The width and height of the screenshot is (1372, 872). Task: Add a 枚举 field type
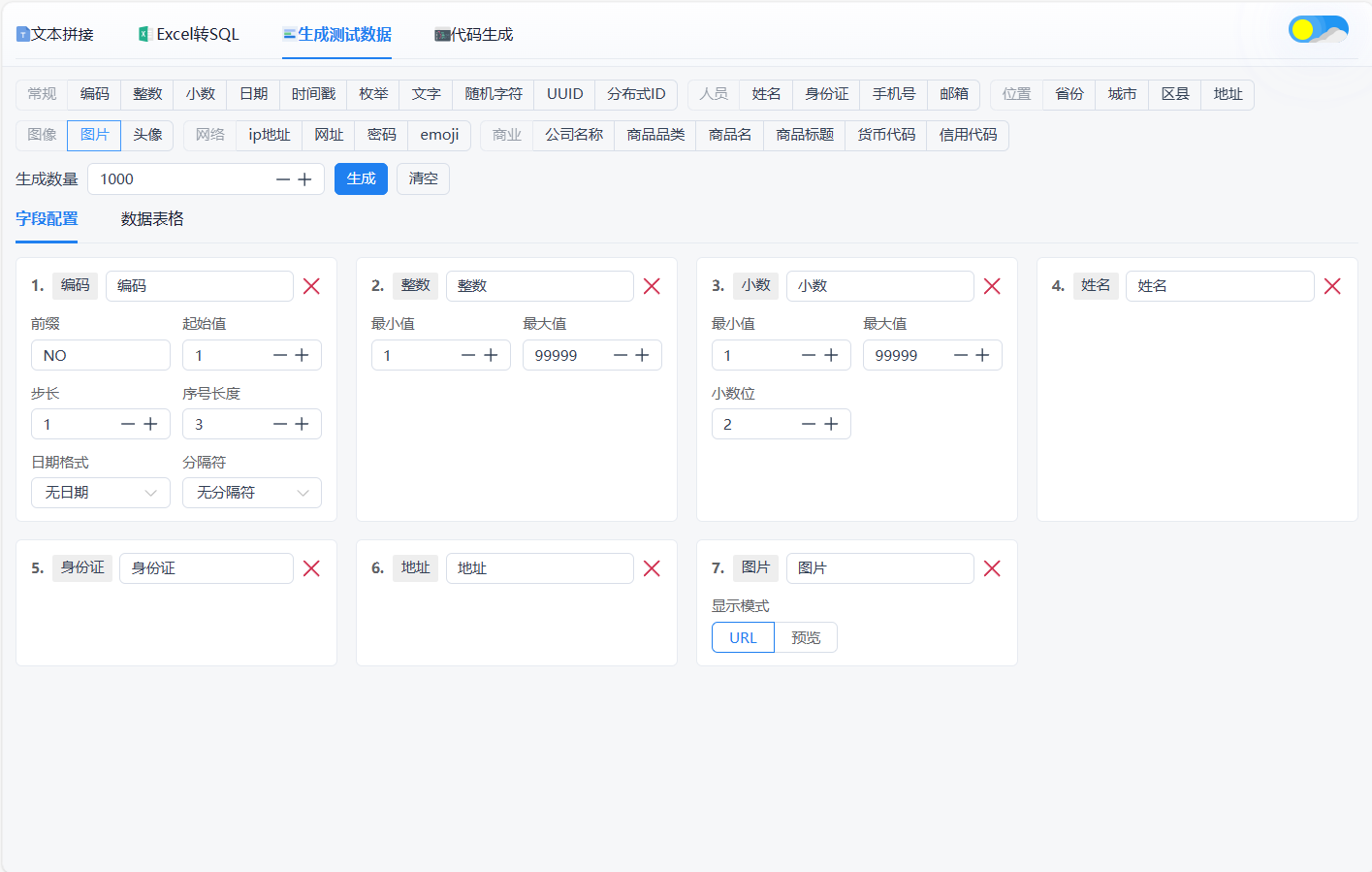373,94
